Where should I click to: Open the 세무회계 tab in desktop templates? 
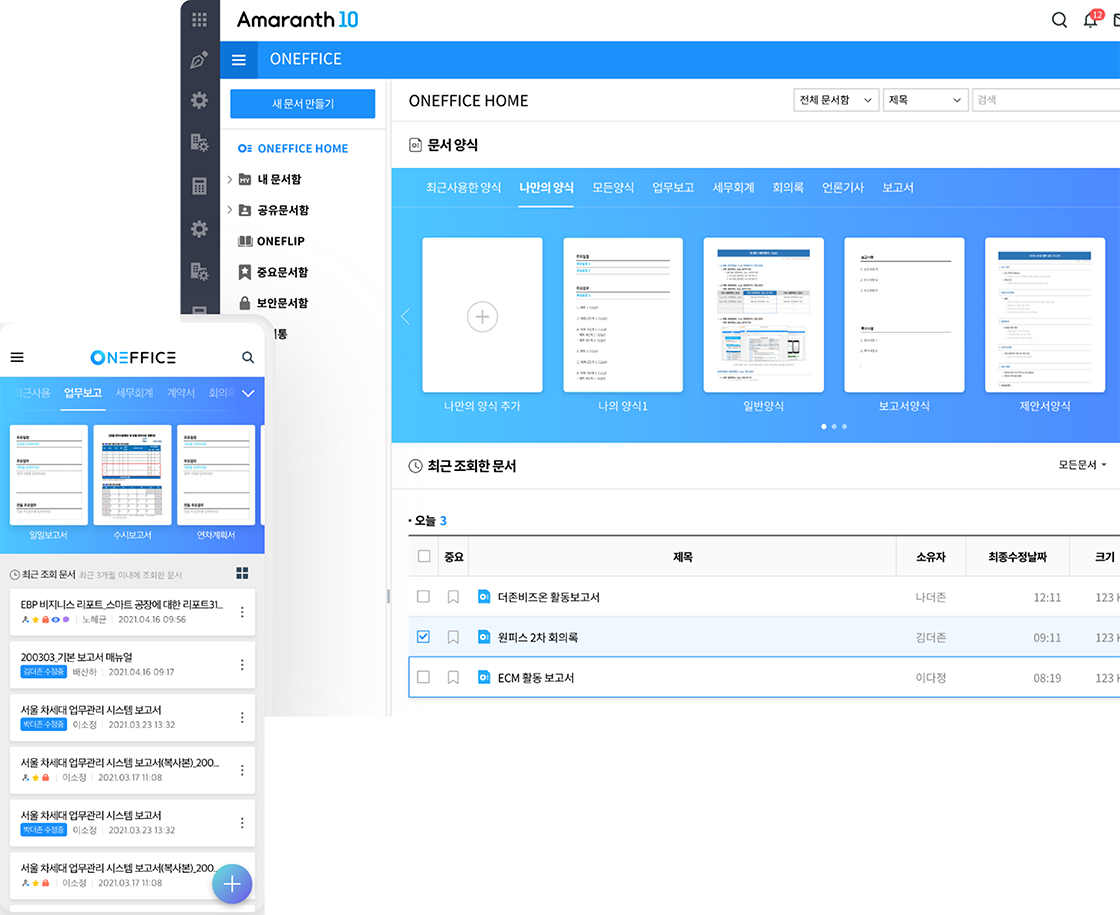(x=734, y=188)
